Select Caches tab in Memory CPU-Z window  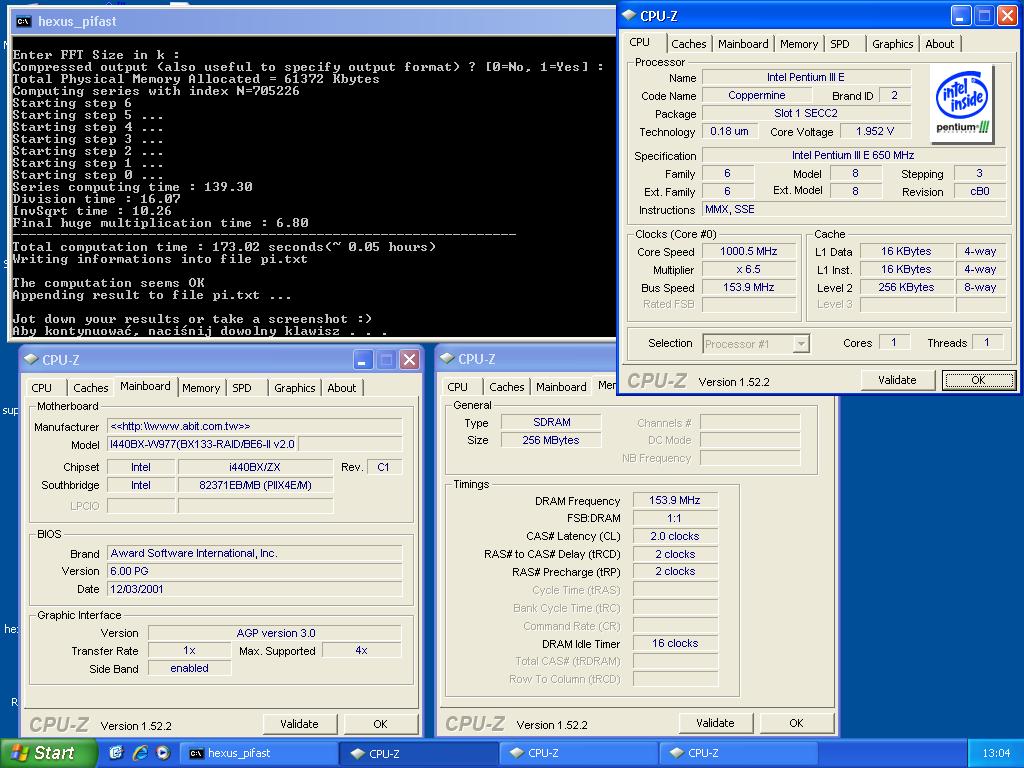click(507, 387)
